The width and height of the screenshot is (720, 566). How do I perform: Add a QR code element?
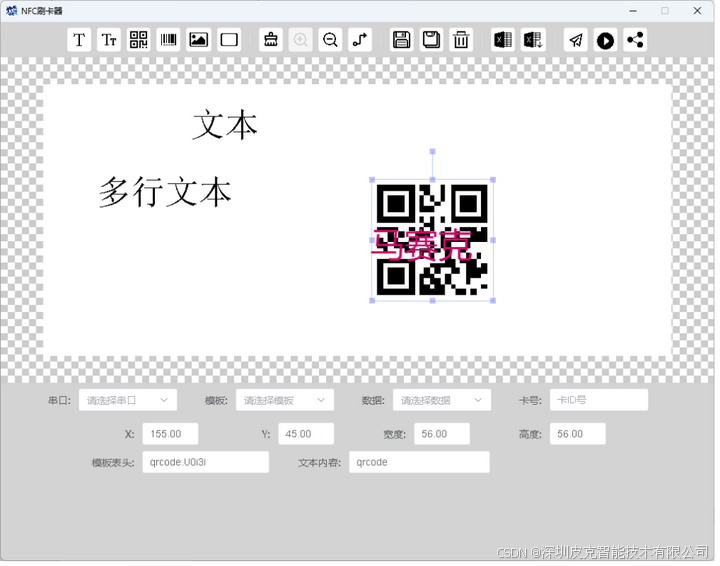139,40
